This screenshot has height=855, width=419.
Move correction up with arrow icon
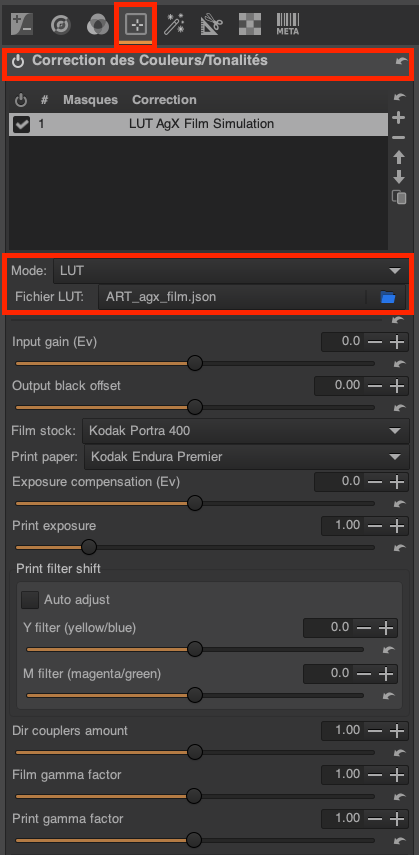click(399, 157)
